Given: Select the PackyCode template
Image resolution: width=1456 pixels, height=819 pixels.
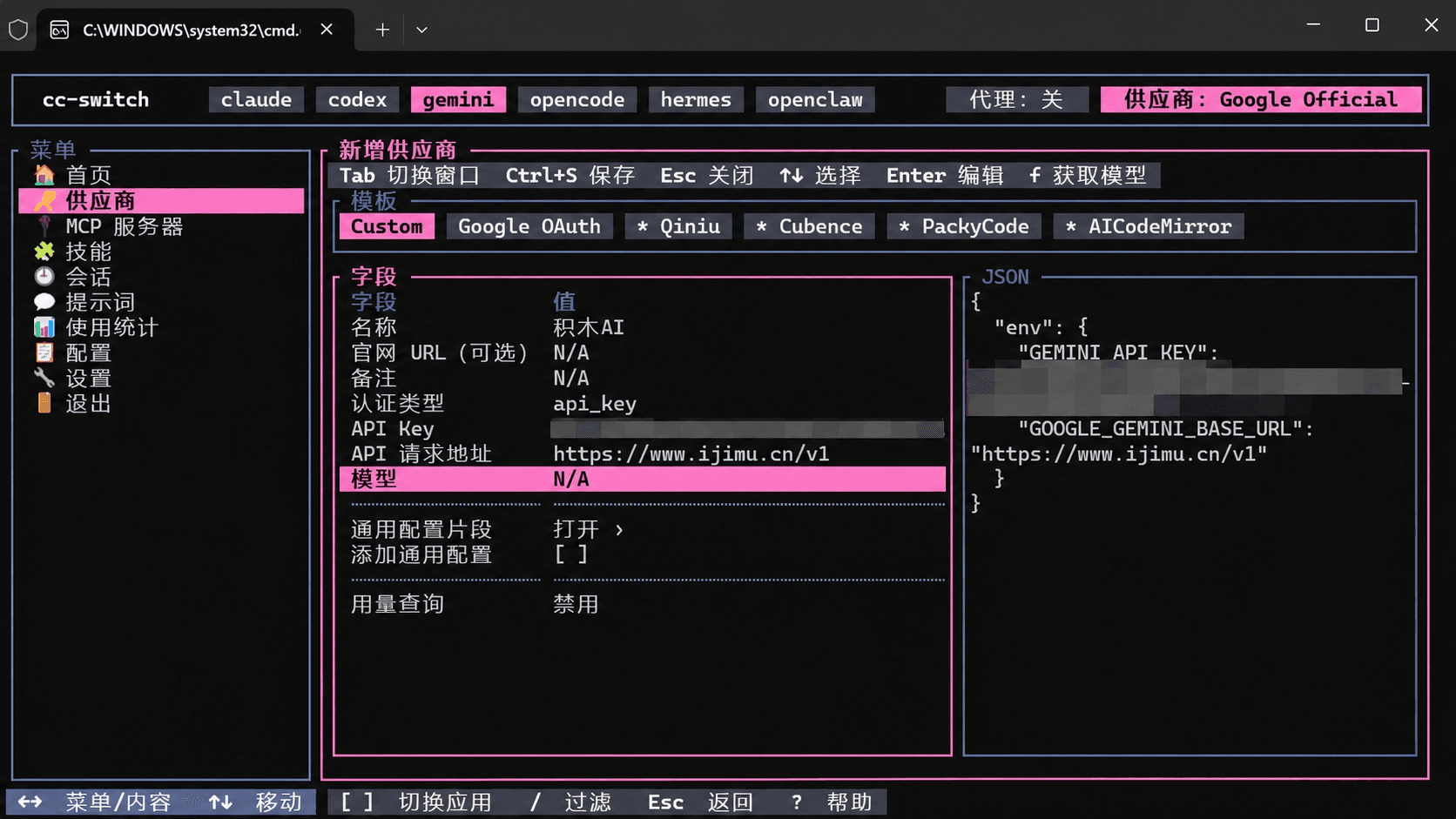Looking at the screenshot, I should tap(963, 226).
